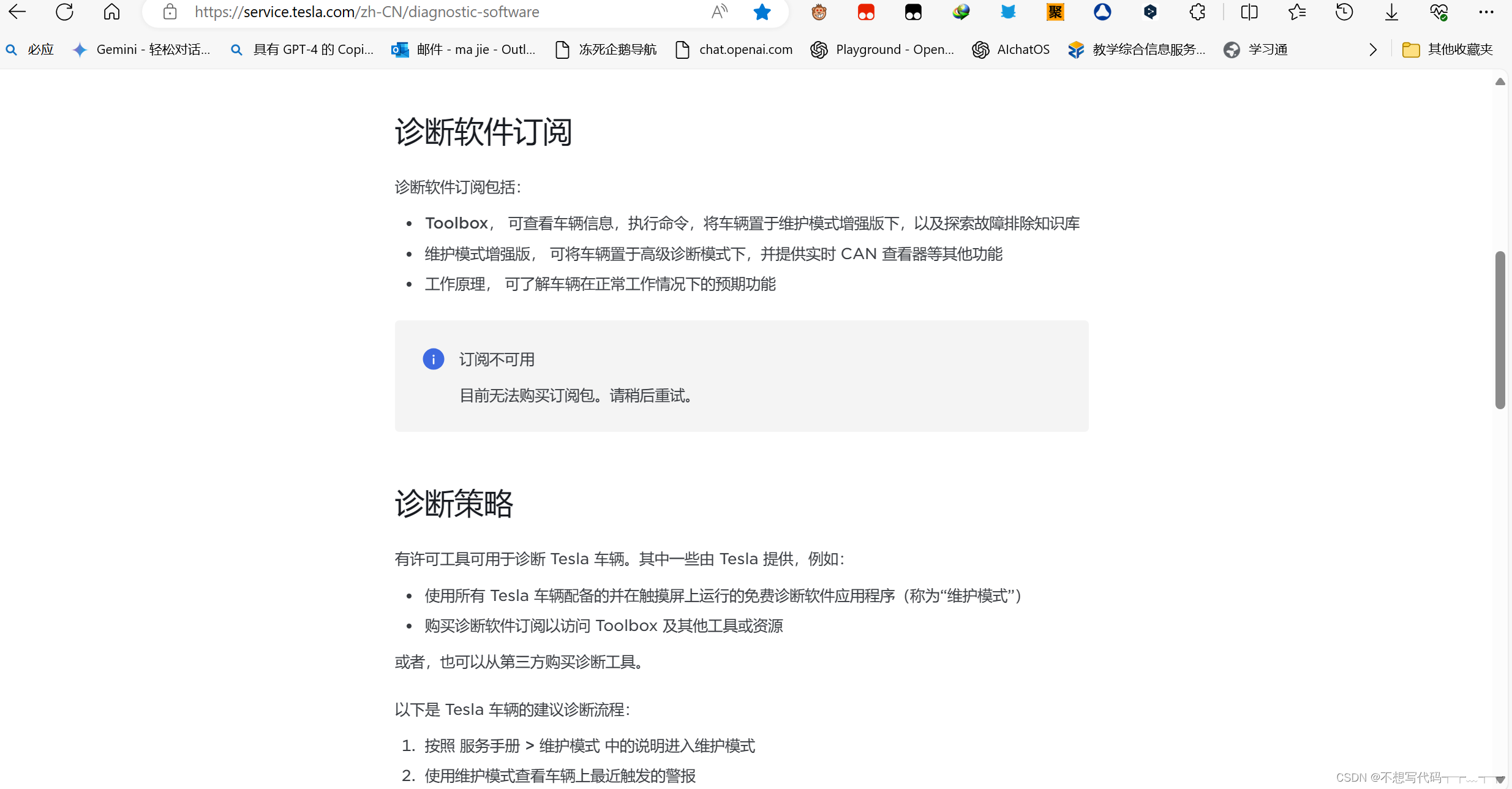Expand hidden bookmarks chevron
Screen dimensions: 1512x789
tap(1373, 50)
